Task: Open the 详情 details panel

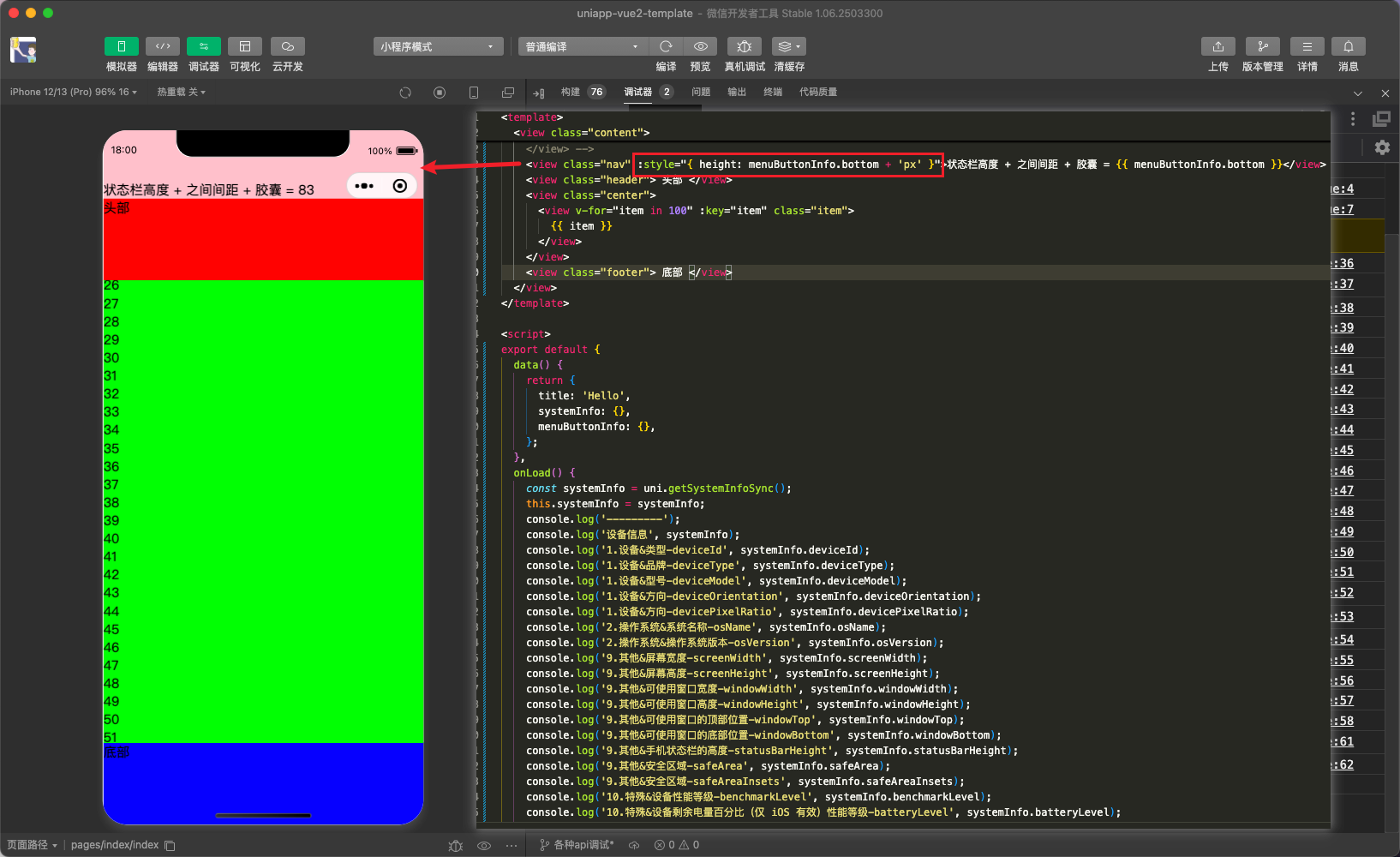Action: pyautogui.click(x=1307, y=46)
